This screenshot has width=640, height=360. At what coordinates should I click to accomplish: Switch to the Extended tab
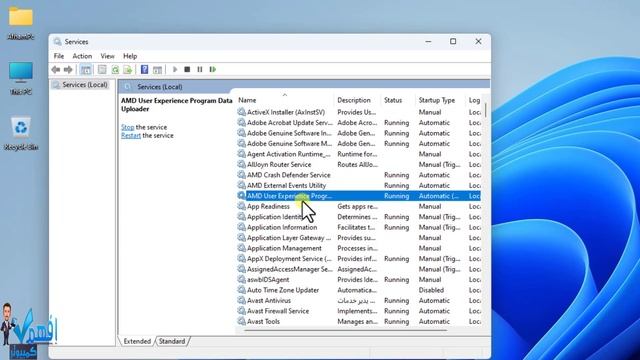coord(137,341)
